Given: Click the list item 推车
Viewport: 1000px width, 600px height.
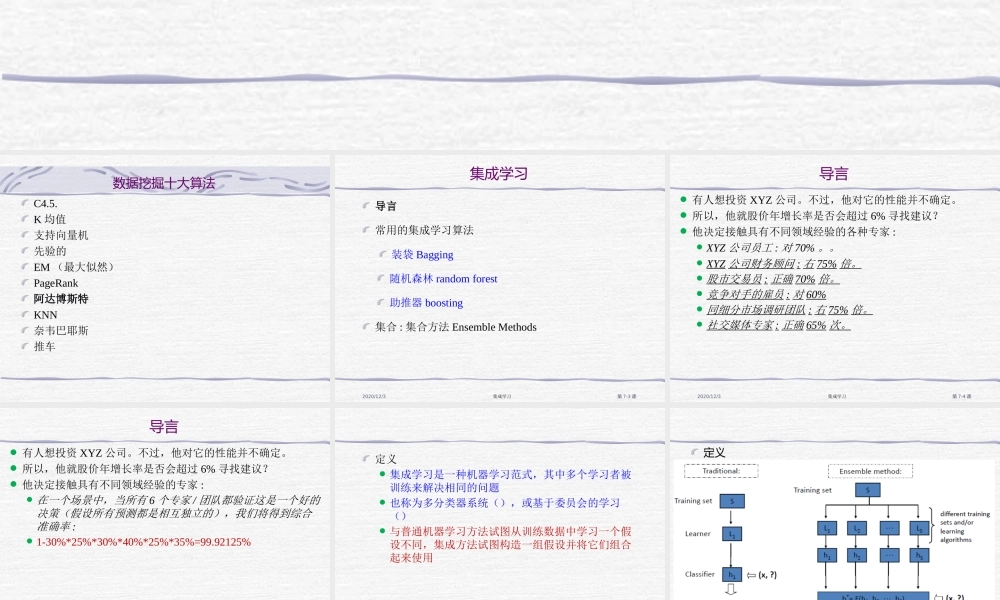Looking at the screenshot, I should pyautogui.click(x=44, y=346).
